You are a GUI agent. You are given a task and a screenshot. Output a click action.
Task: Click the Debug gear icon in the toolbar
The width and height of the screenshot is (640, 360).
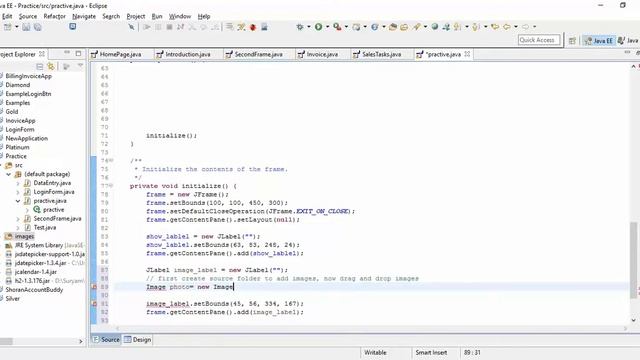[300, 27]
